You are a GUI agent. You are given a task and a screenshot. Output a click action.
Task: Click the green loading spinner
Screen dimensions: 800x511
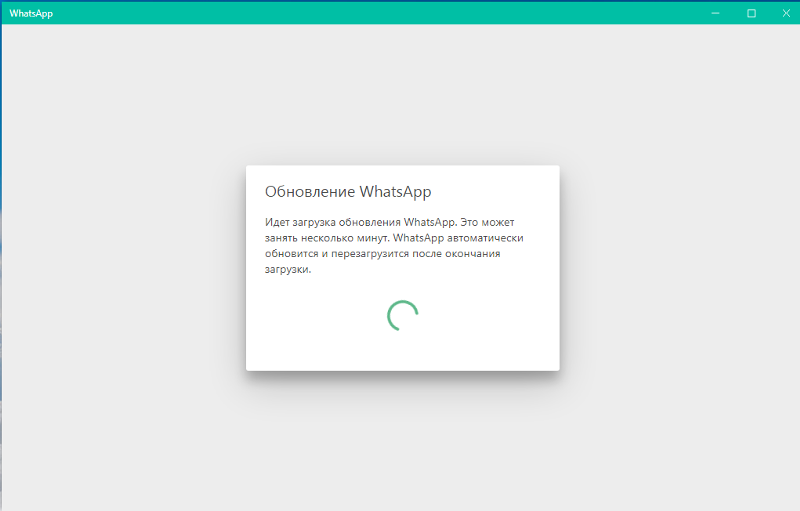tap(403, 315)
